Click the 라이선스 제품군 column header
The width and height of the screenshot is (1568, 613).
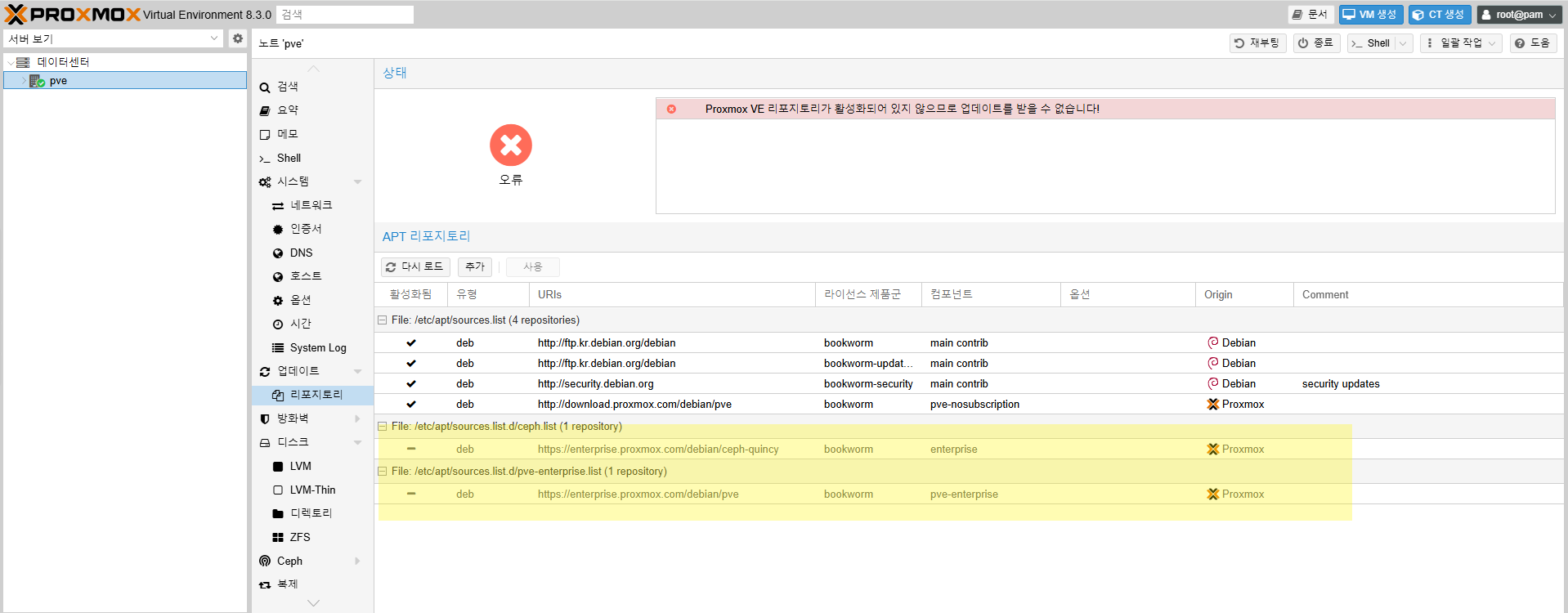[868, 295]
